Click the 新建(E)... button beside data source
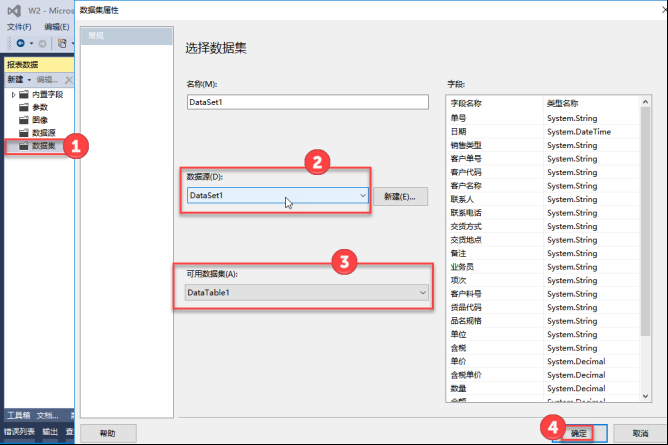This screenshot has height=445, width=668. (401, 196)
